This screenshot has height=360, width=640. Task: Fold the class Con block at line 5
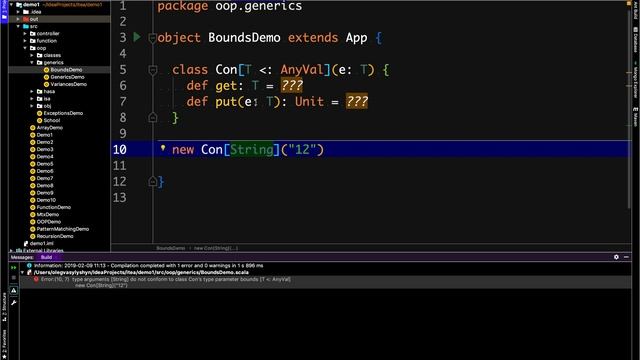tap(153, 70)
